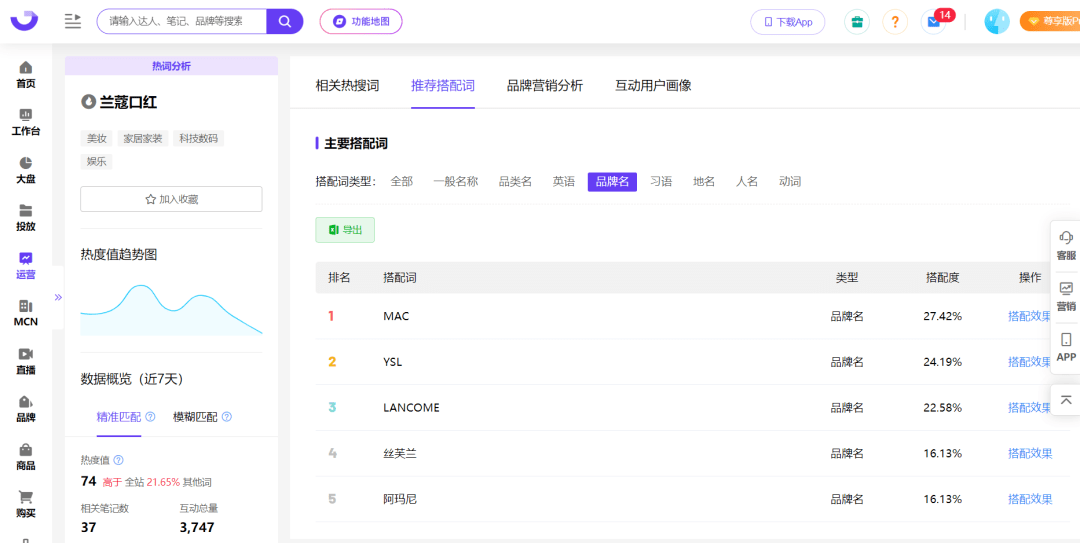Open 购买 cart in sidebar
The width and height of the screenshot is (1080, 543).
(x=25, y=504)
